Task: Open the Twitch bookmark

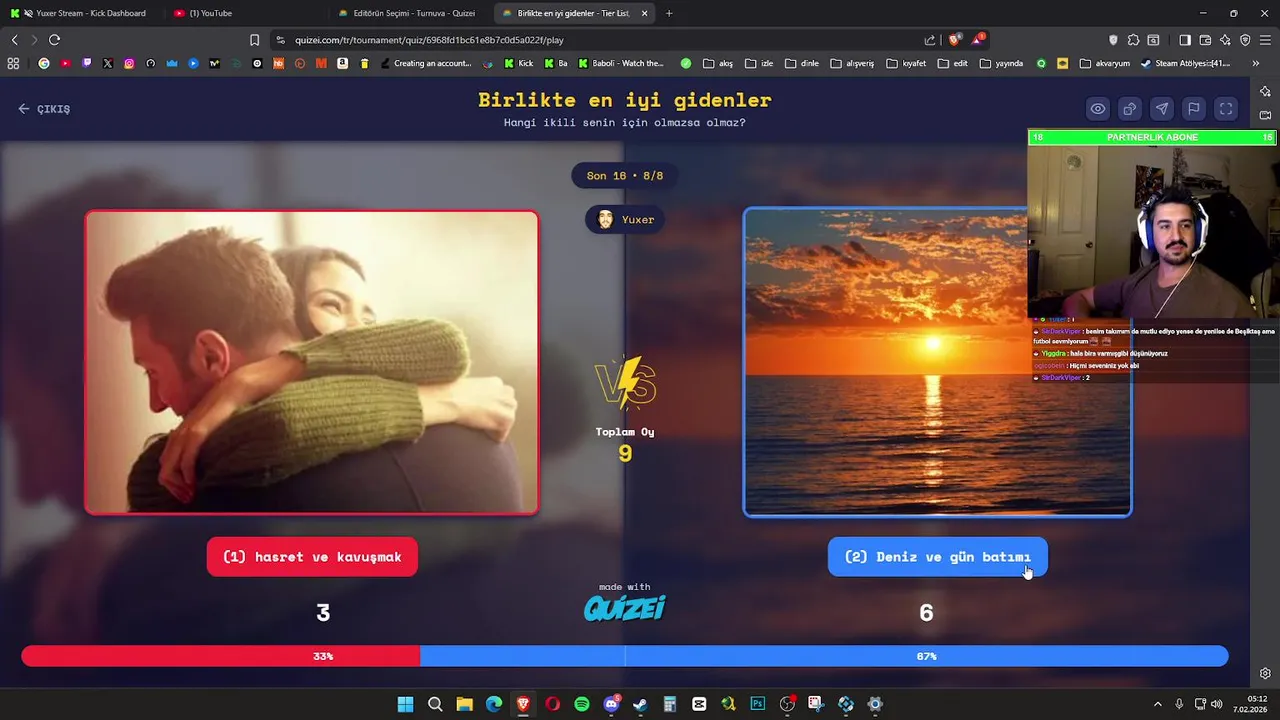Action: click(86, 63)
